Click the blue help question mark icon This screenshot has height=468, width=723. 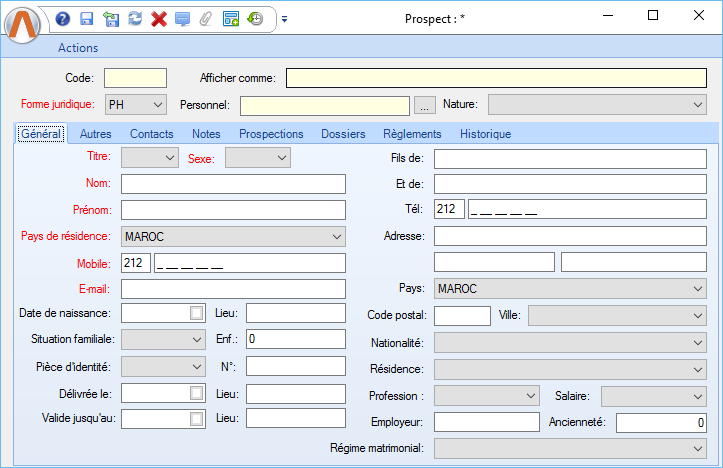[x=63, y=19]
